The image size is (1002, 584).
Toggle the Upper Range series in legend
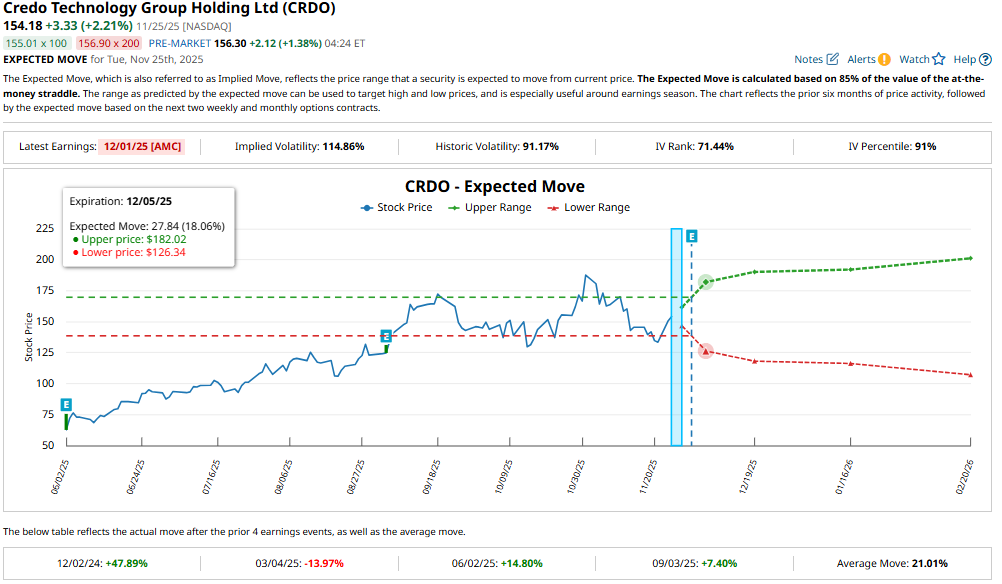[x=483, y=208]
